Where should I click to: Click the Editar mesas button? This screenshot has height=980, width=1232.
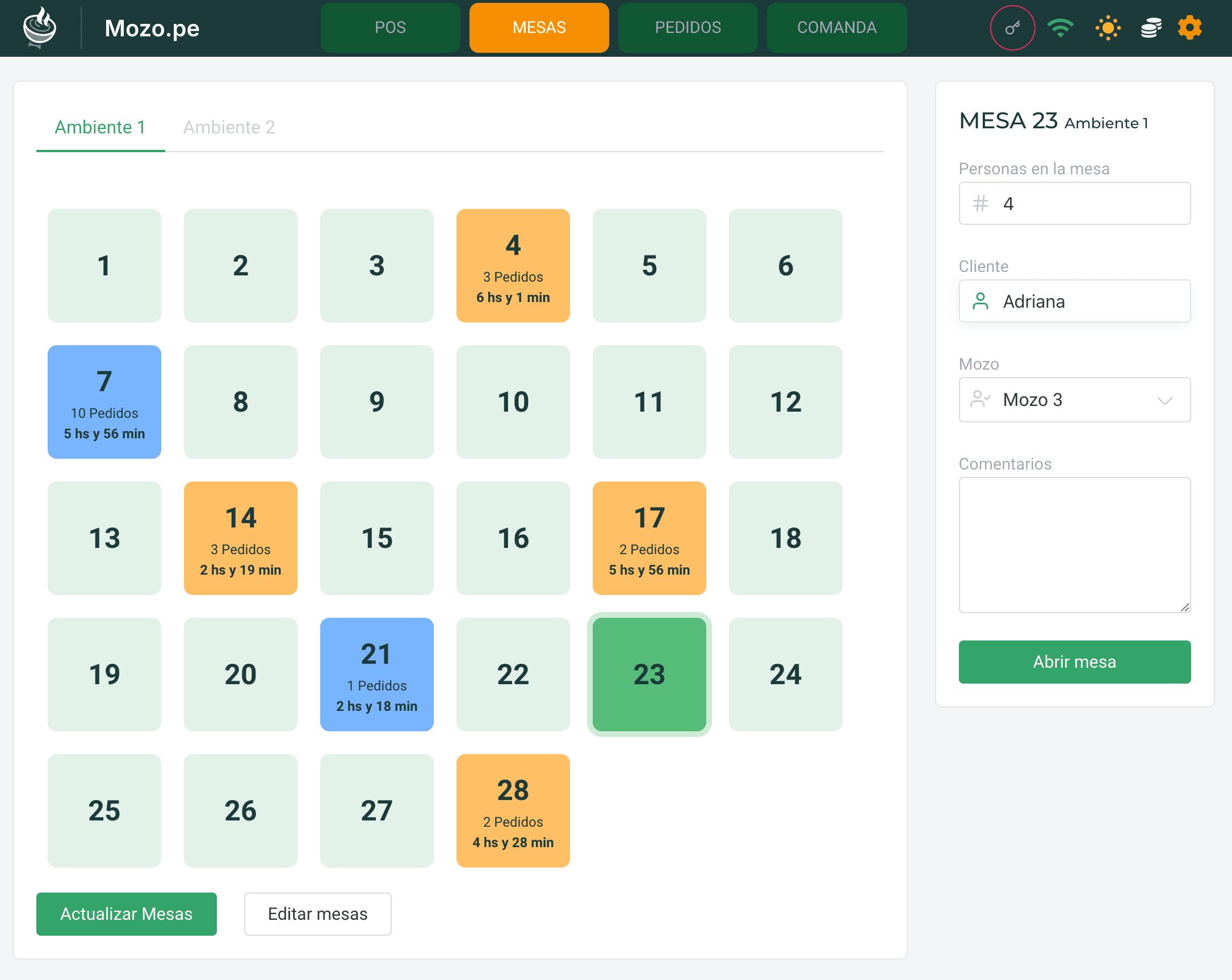(317, 913)
